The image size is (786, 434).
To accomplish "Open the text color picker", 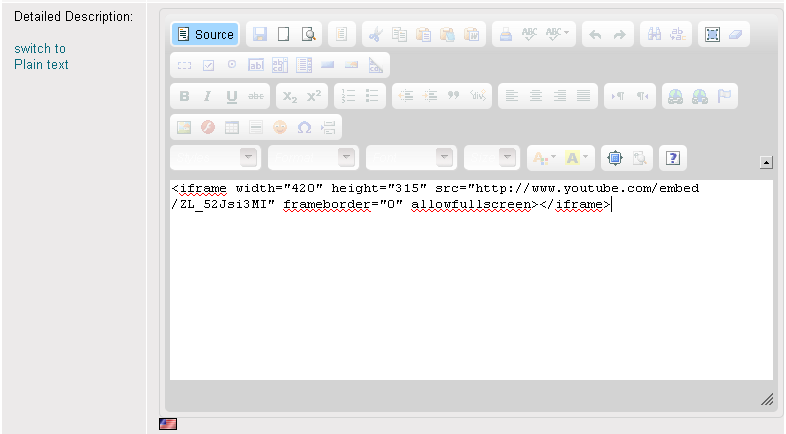I will coord(544,157).
